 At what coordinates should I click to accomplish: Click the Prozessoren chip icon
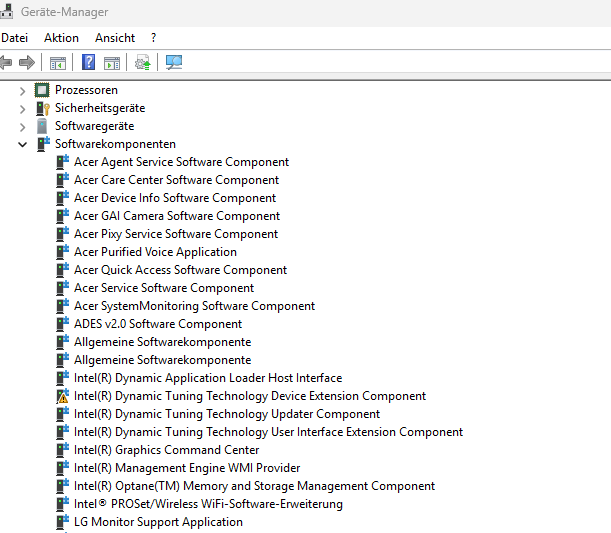point(42,90)
